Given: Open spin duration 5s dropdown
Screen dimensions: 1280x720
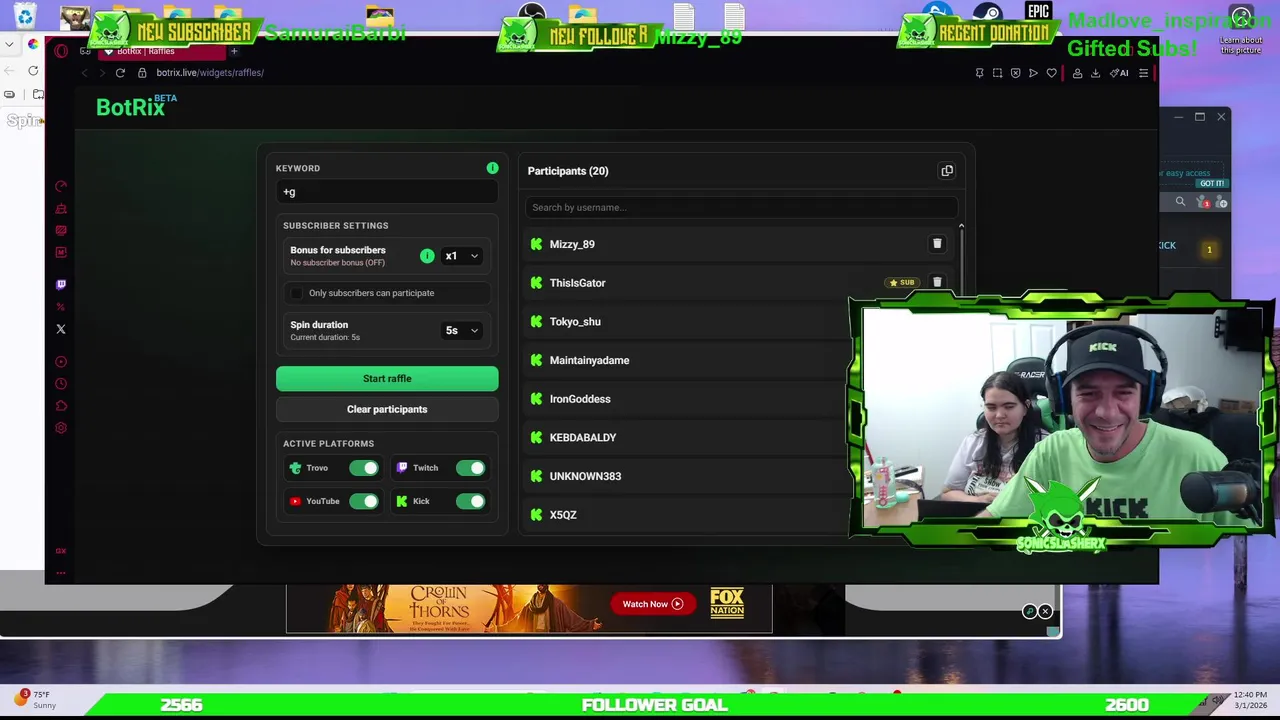Looking at the screenshot, I should (x=462, y=330).
